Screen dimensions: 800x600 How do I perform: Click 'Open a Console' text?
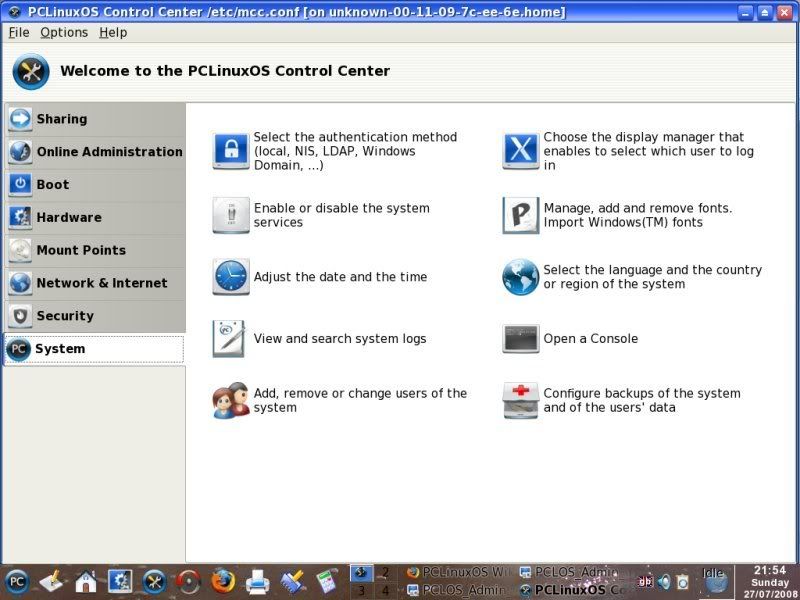[x=590, y=339]
